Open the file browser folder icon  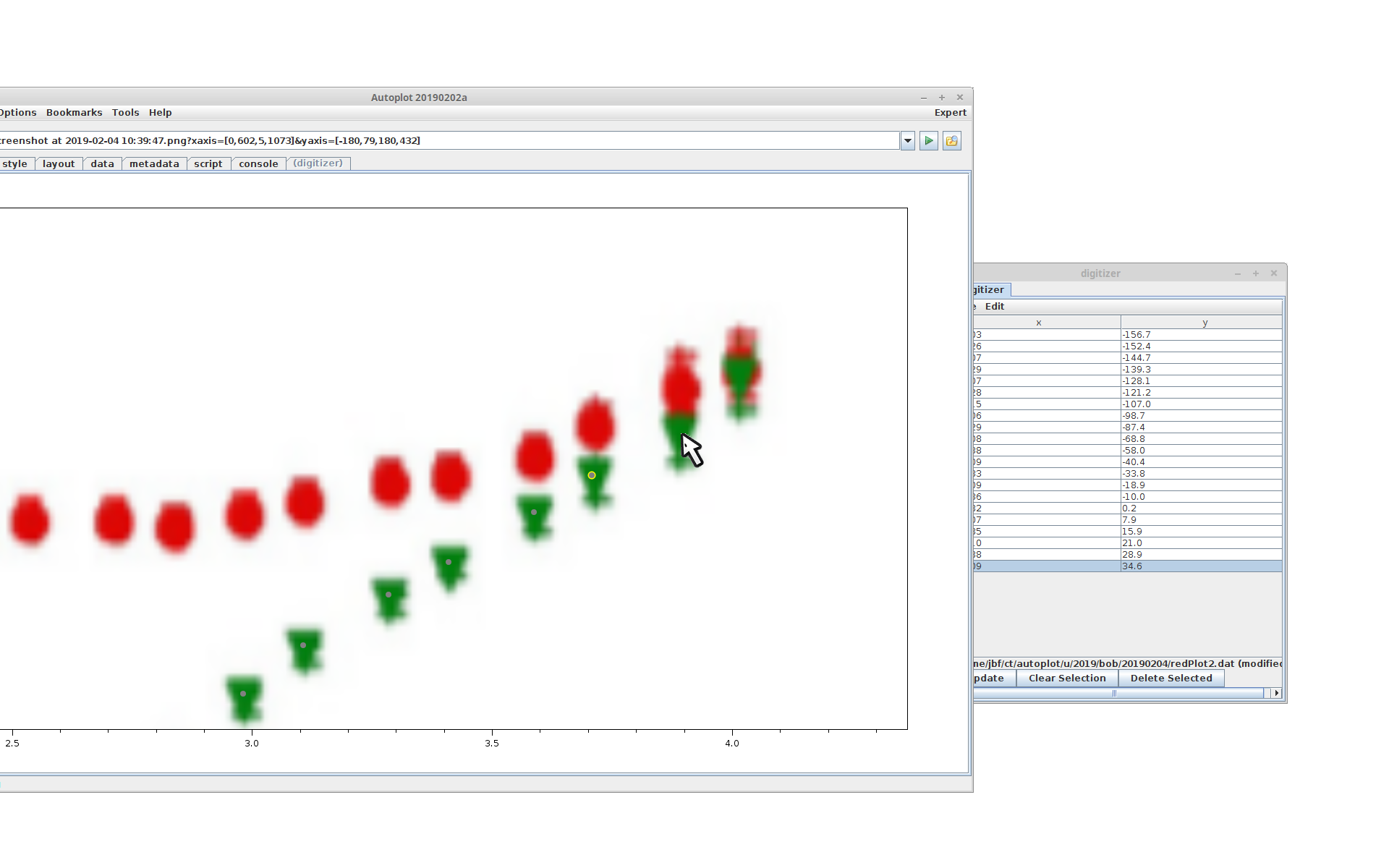(952, 141)
